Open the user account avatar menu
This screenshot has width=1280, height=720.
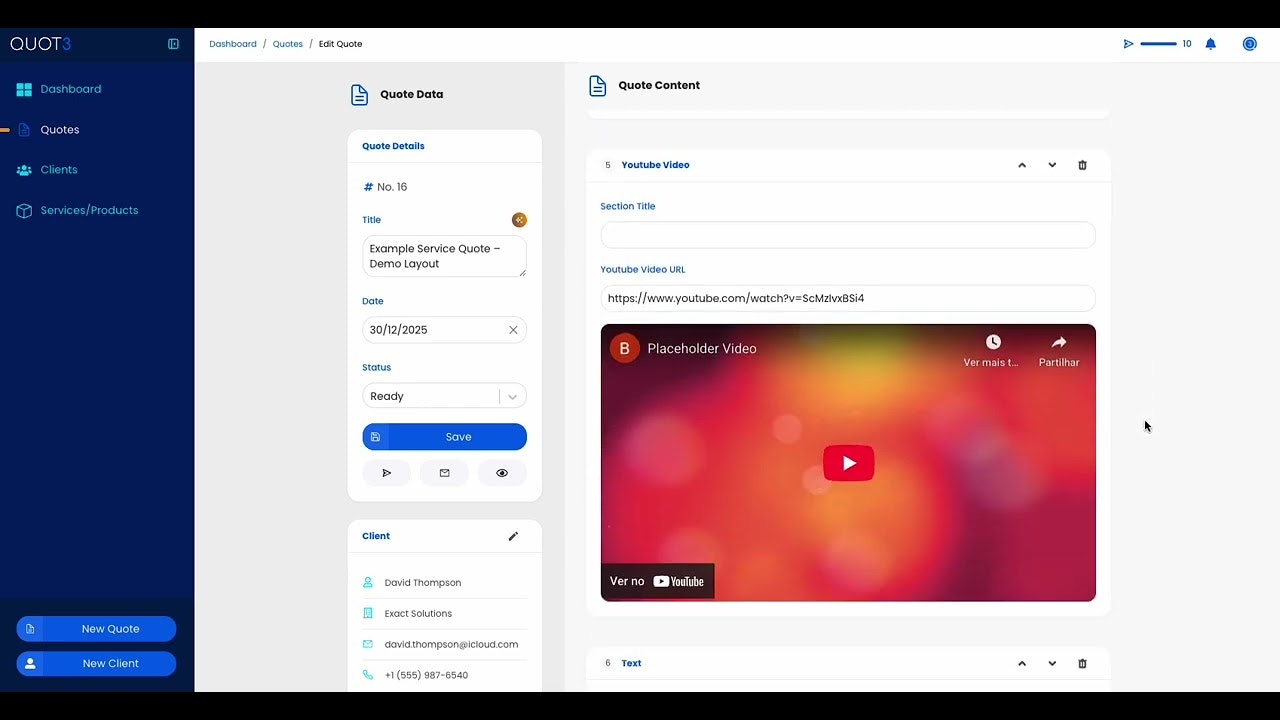(1250, 44)
